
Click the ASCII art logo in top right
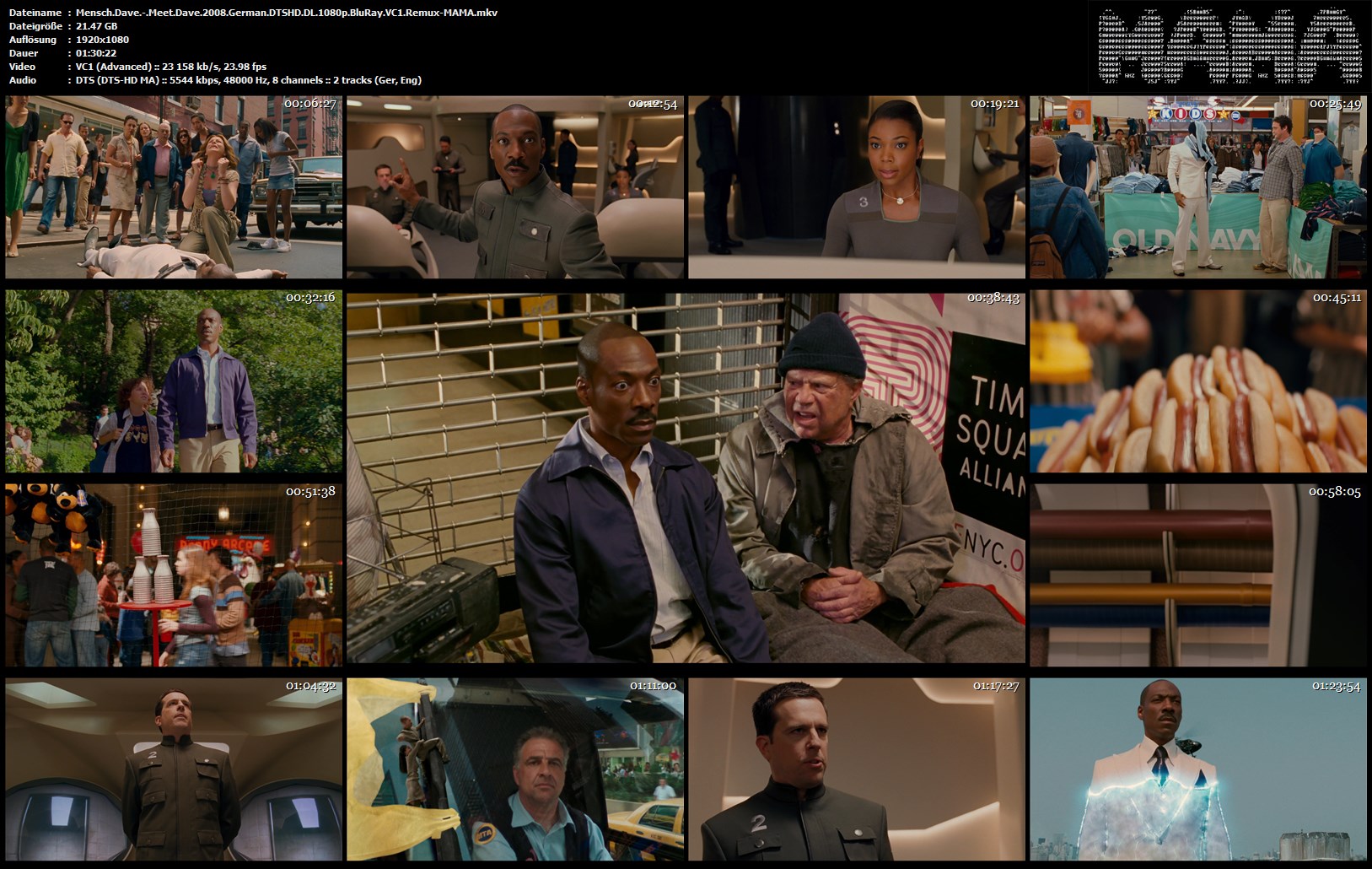point(1229,46)
